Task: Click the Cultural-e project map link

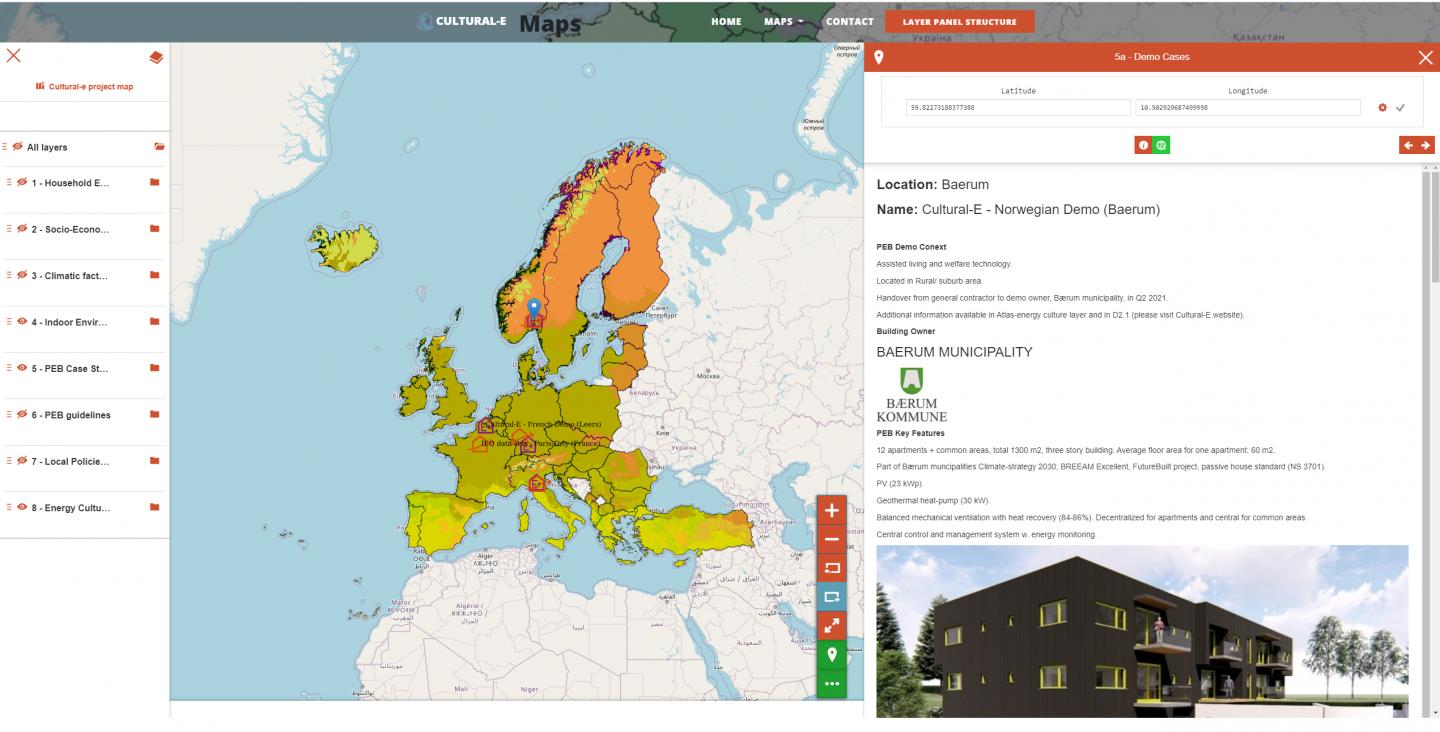Action: (84, 87)
